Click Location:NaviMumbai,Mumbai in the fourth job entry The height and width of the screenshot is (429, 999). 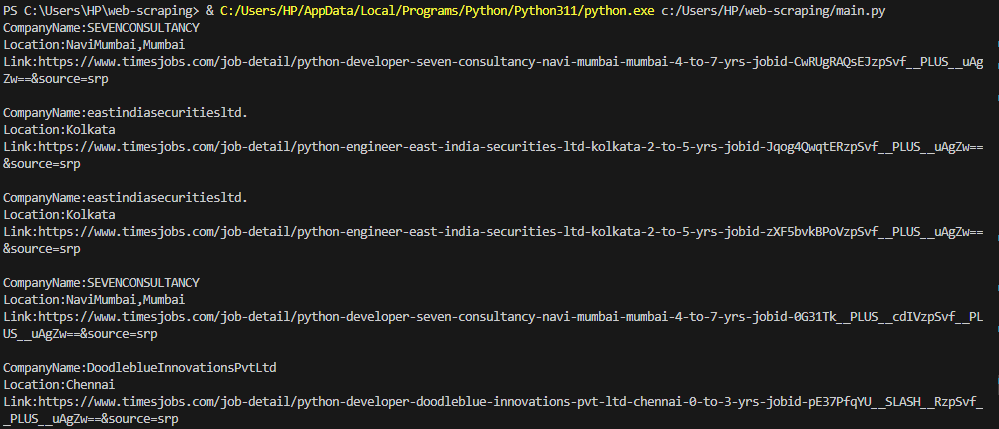(94, 300)
